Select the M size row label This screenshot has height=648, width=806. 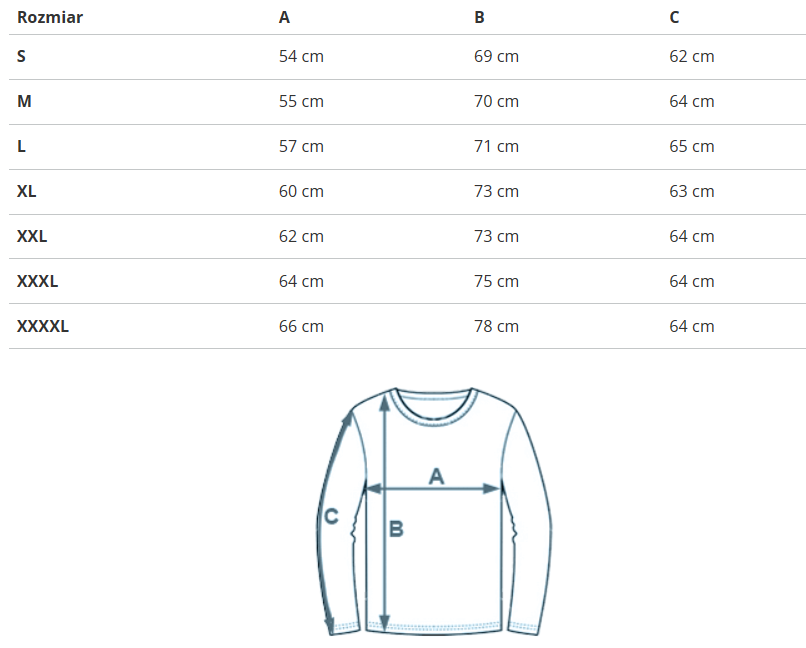[x=24, y=101]
